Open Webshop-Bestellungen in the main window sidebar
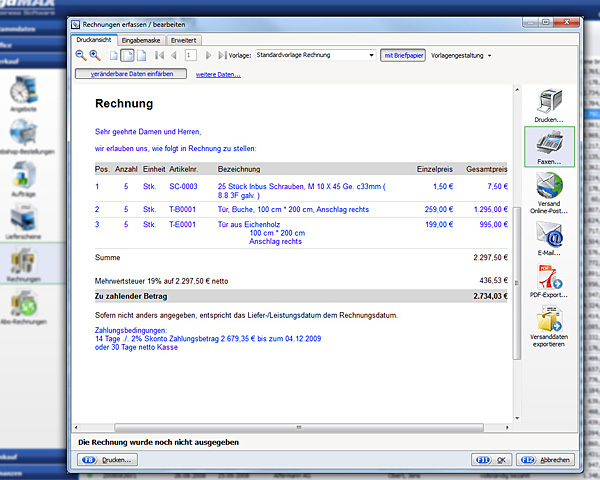The image size is (600, 480). (x=26, y=137)
